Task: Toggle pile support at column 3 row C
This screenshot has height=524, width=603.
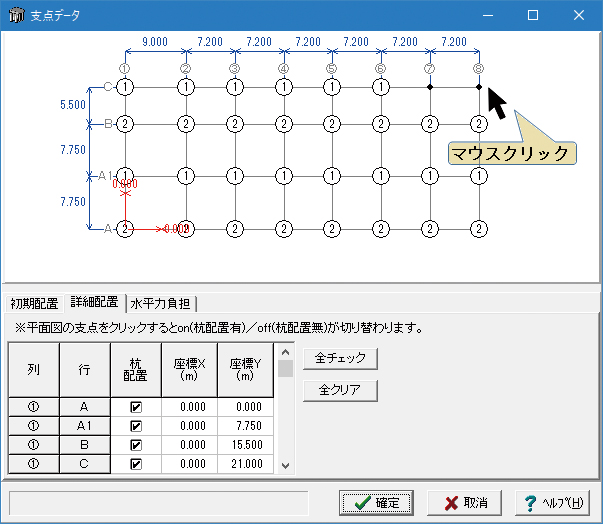Action: 235,87
